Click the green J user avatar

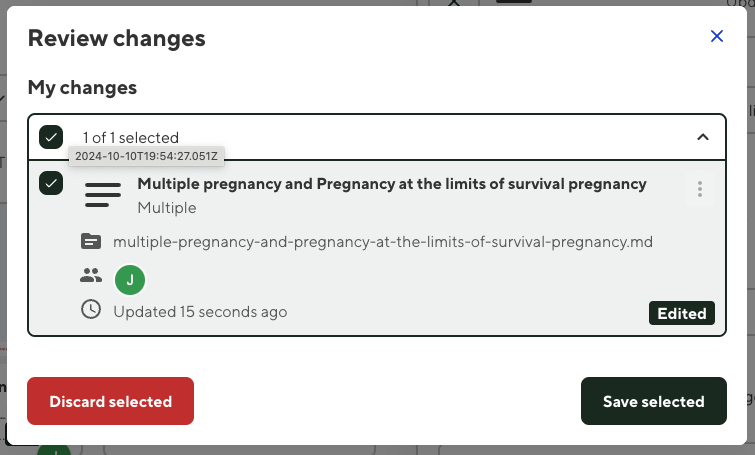pos(130,279)
